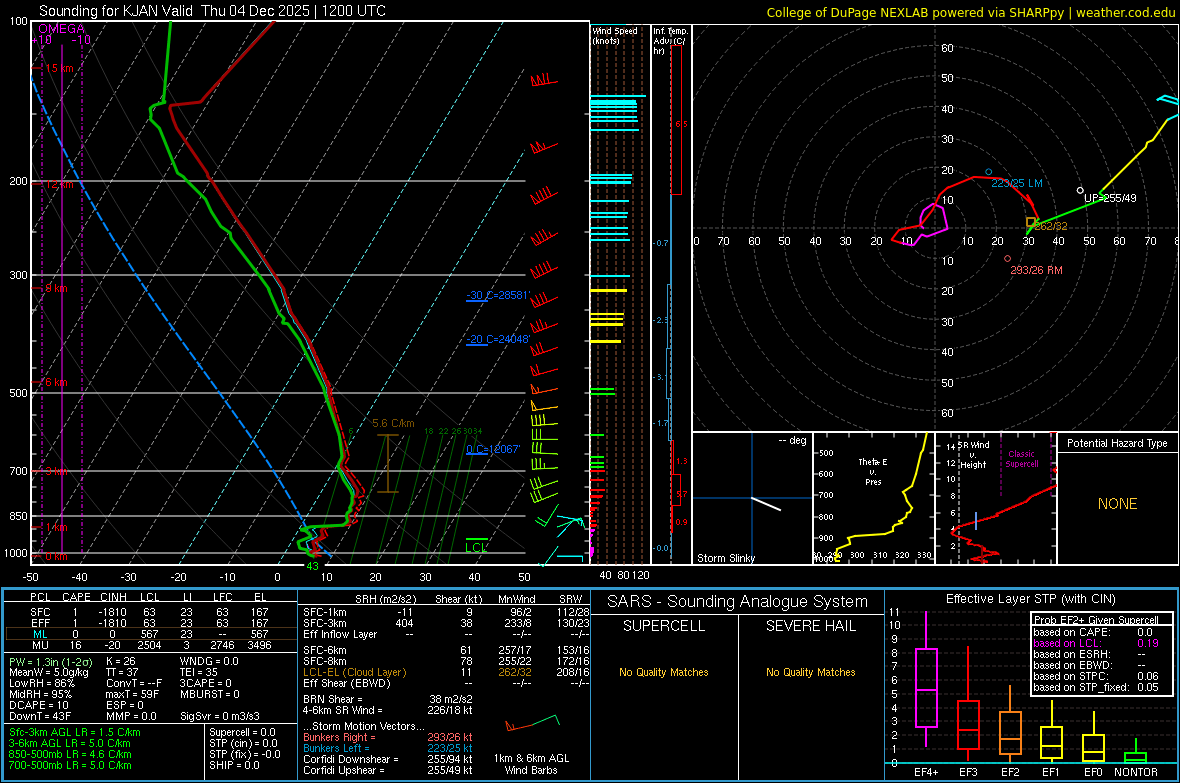Click the magenta EF4+ box plot
Image resolution: width=1180 pixels, height=783 pixels.
[x=926, y=680]
